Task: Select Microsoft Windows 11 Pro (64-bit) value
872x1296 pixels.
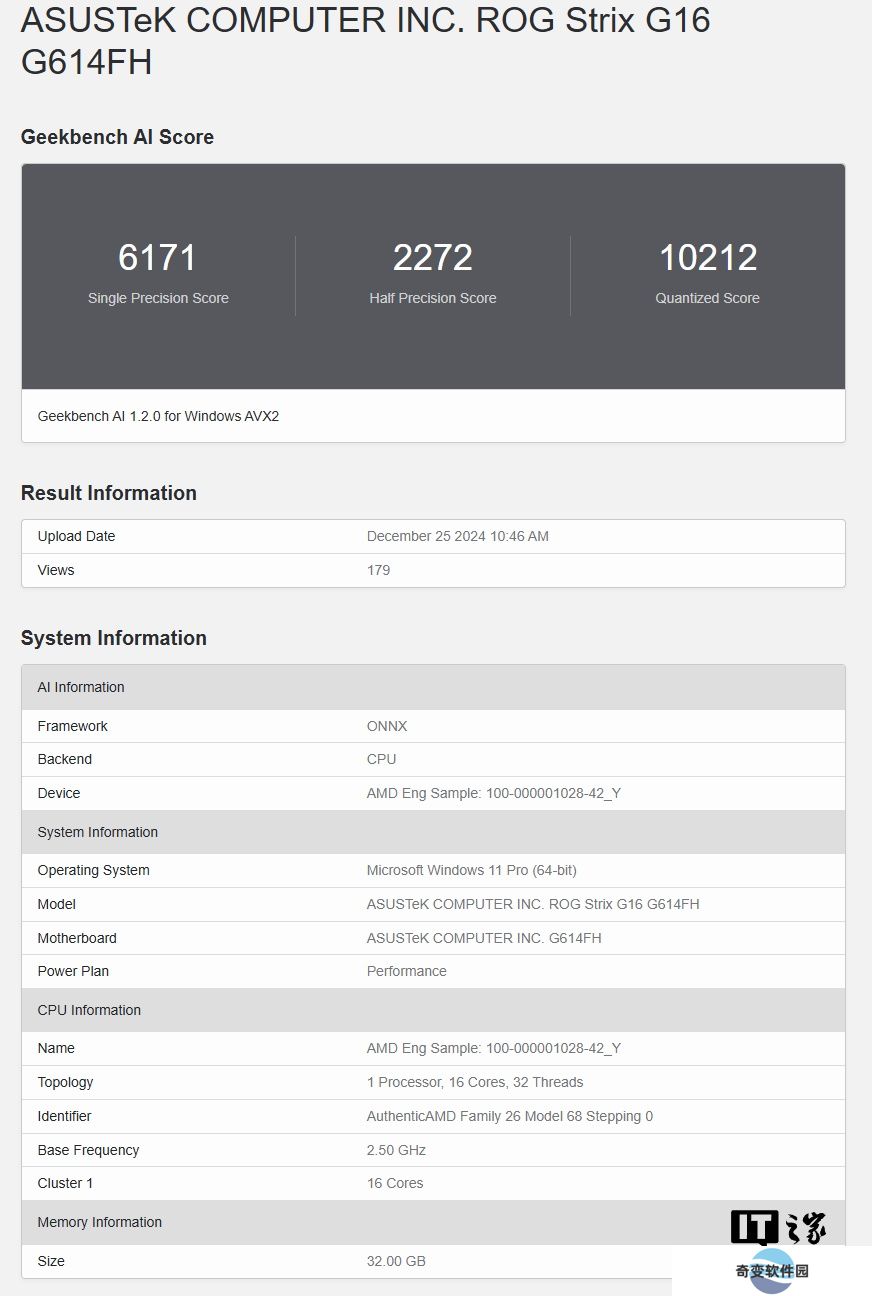Action: click(472, 870)
